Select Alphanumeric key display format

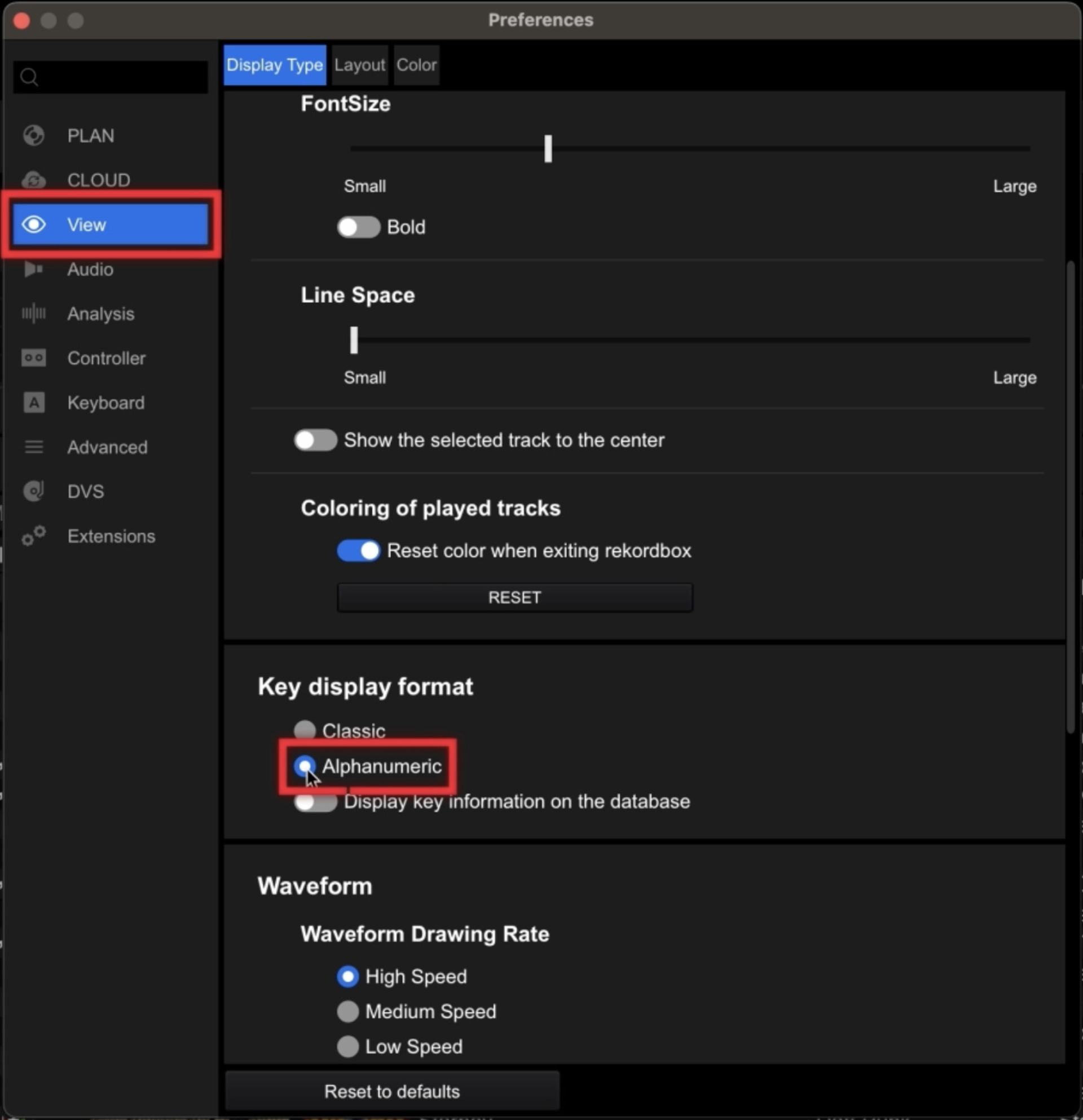click(305, 766)
